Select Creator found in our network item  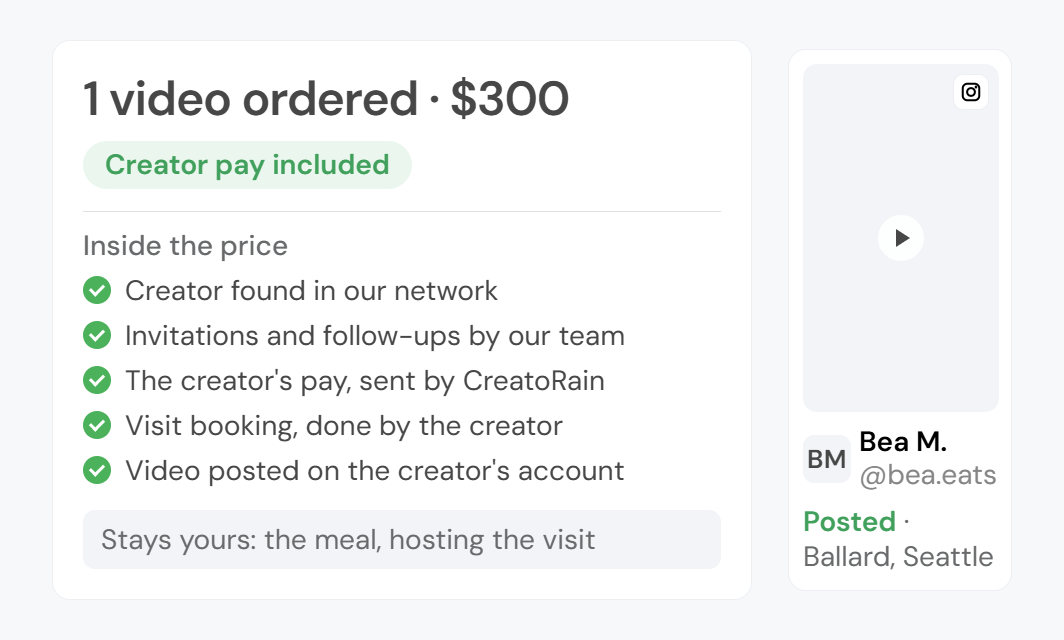(x=311, y=290)
